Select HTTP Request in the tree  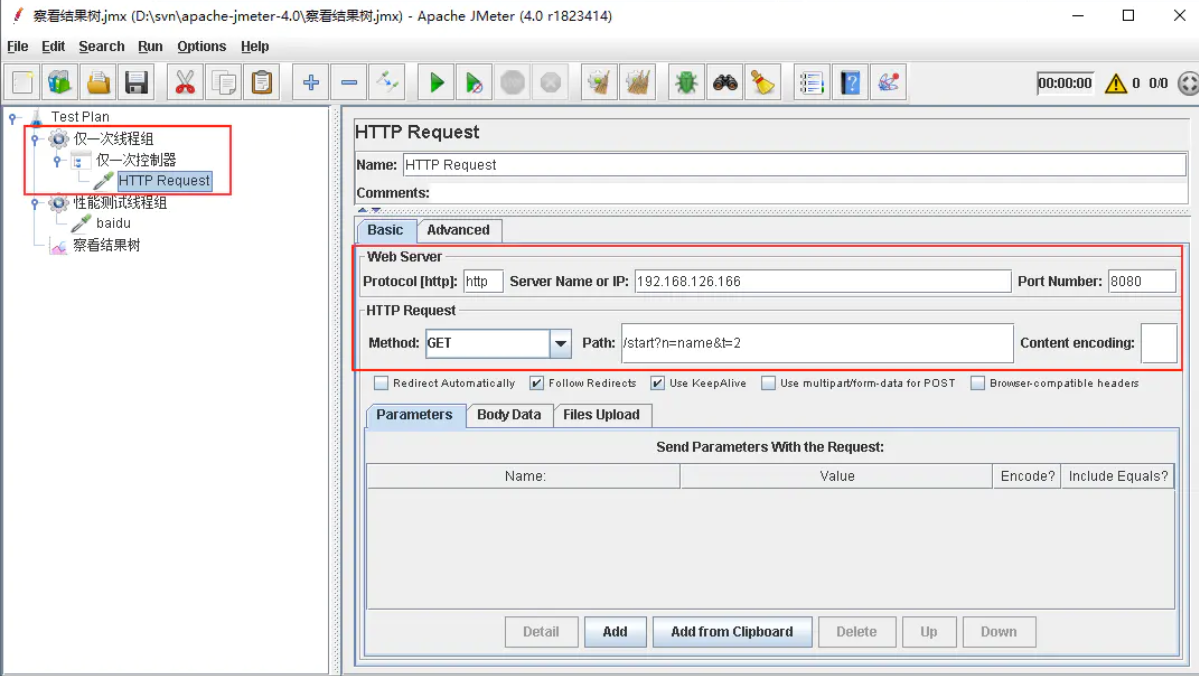(164, 181)
